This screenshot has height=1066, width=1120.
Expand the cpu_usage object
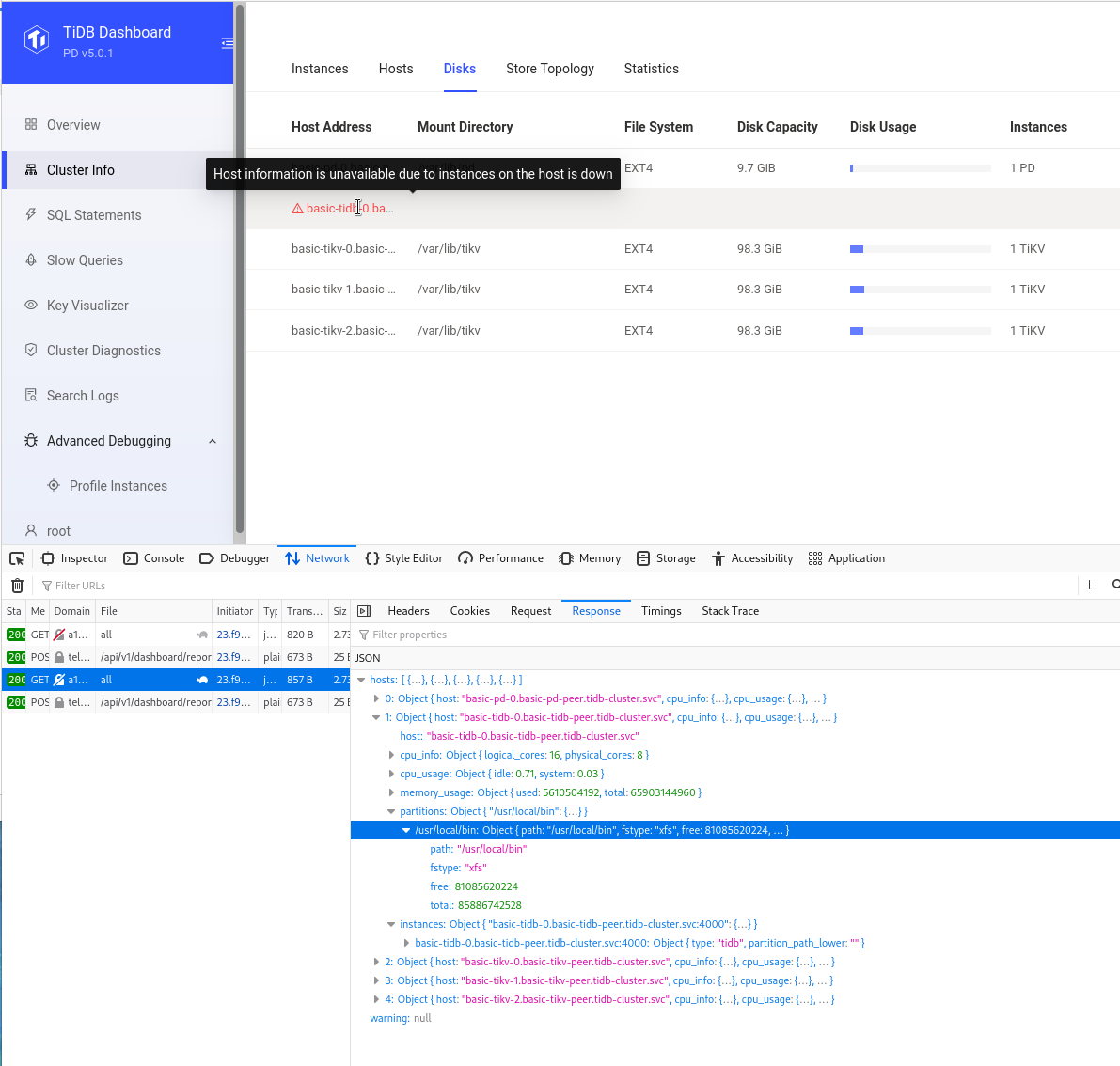click(x=391, y=774)
